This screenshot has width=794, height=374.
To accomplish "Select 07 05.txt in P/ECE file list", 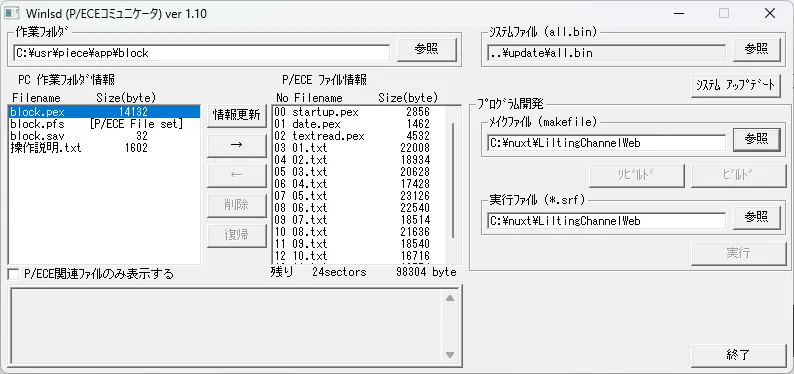I will [359, 196].
